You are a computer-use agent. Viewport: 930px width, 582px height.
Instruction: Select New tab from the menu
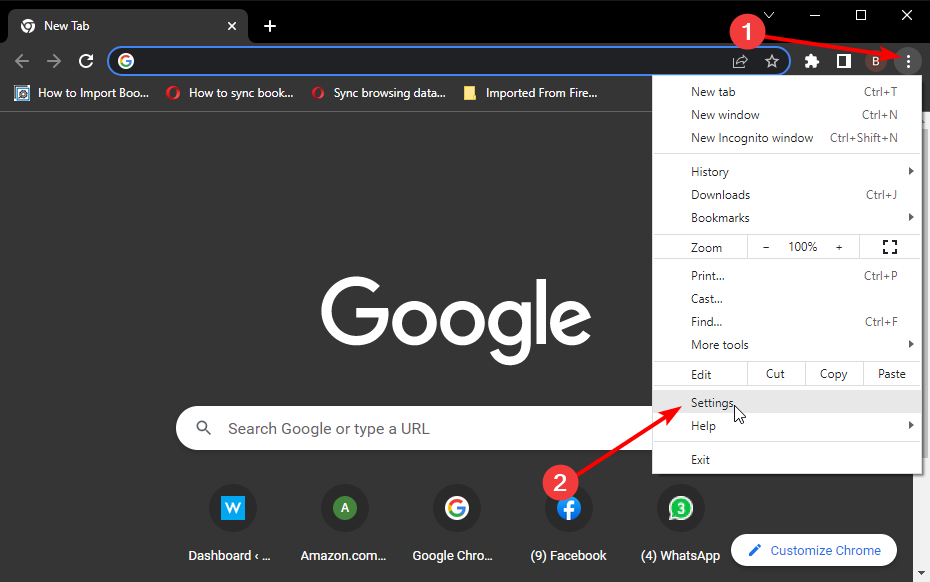[787, 92]
